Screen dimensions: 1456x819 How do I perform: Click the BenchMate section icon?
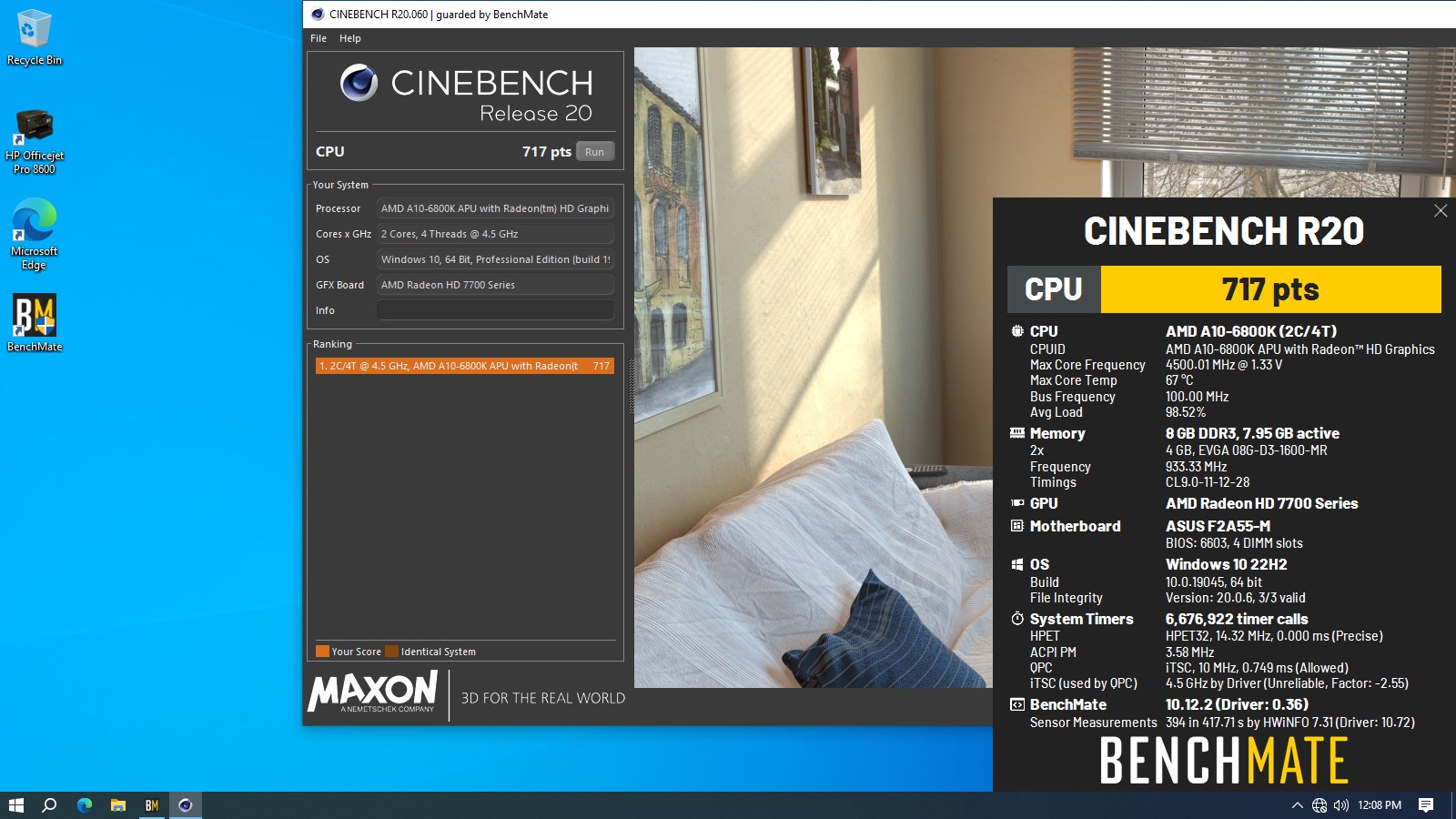[x=1017, y=704]
